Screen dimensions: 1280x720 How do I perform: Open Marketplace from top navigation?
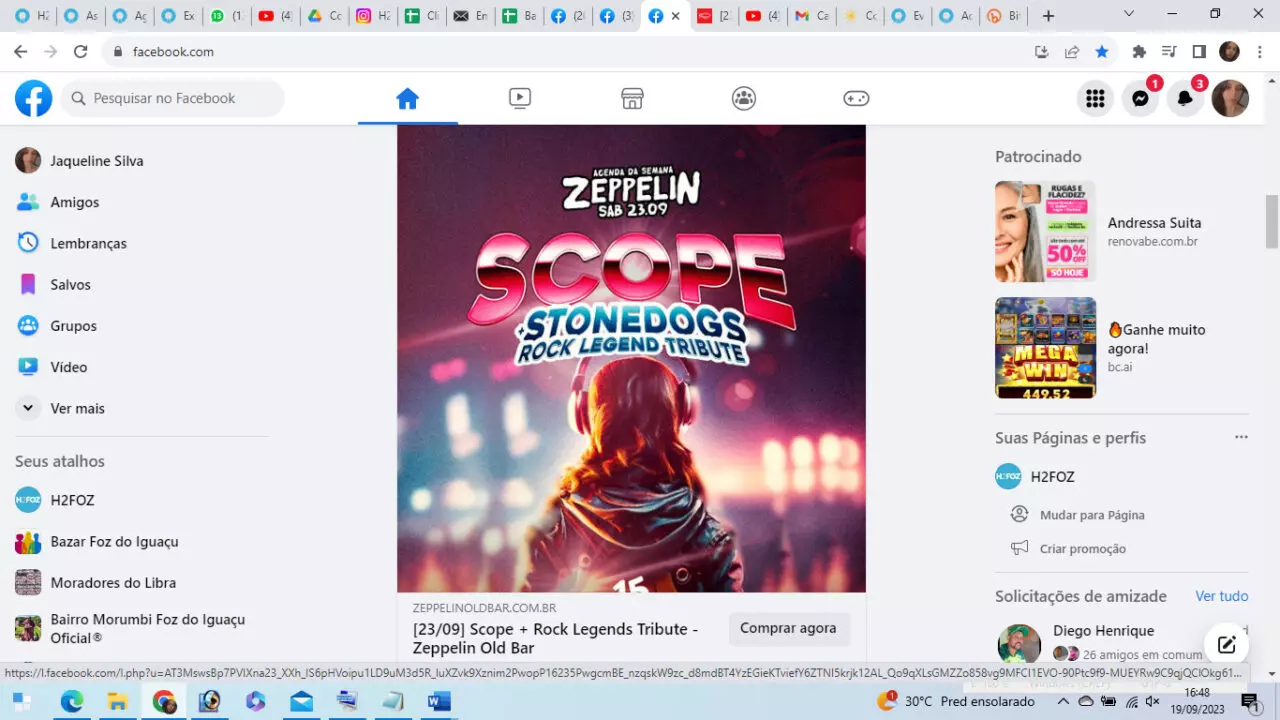click(632, 98)
